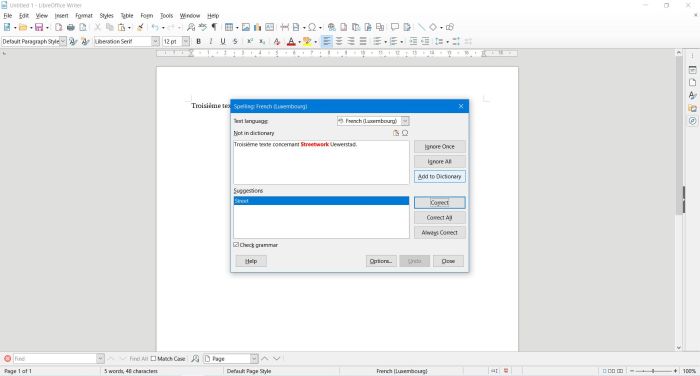
Task: Close the Spelling dialog via Close button
Action: (x=448, y=261)
